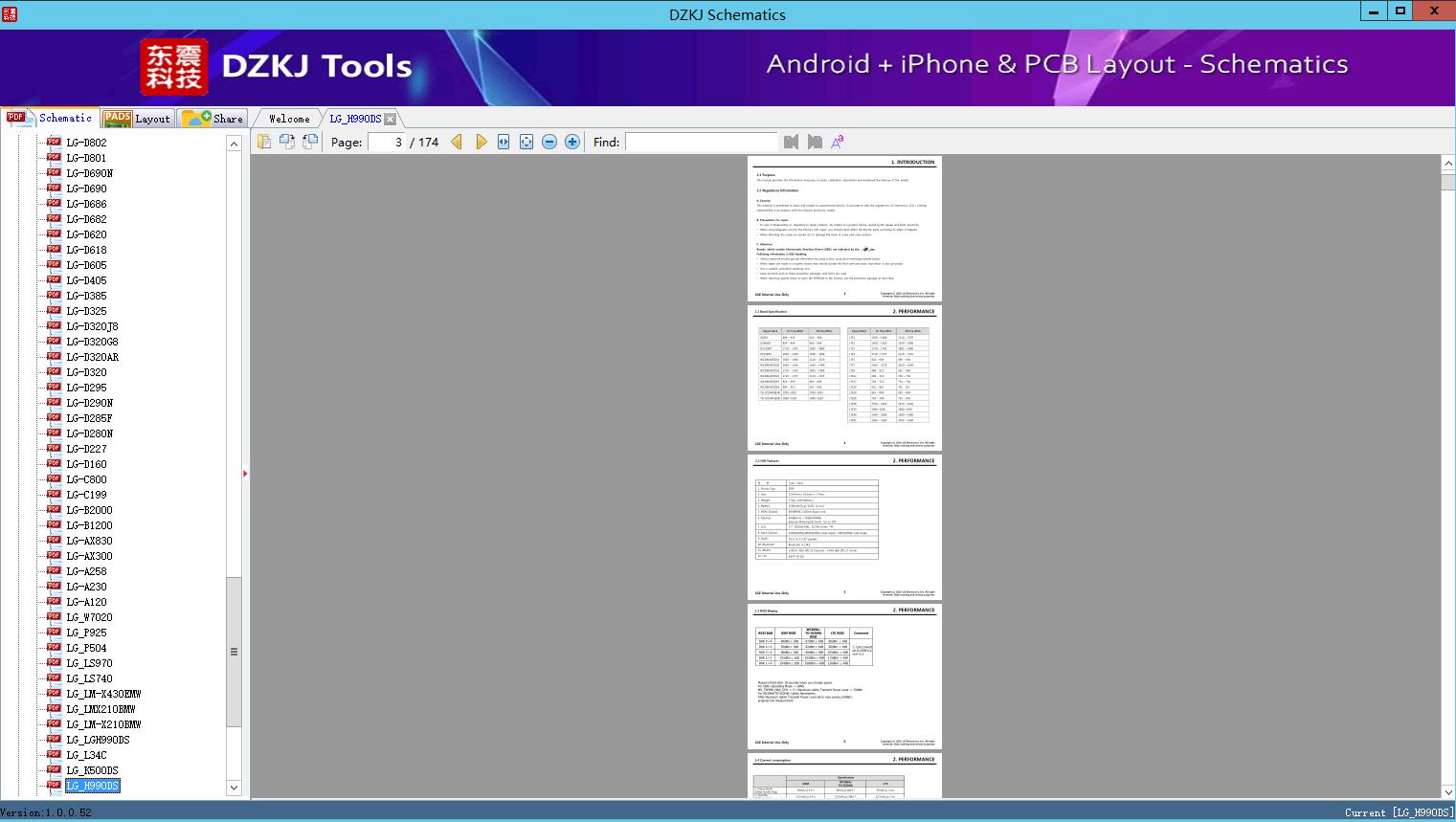Click the DZKJ red logo in banner

(x=174, y=67)
